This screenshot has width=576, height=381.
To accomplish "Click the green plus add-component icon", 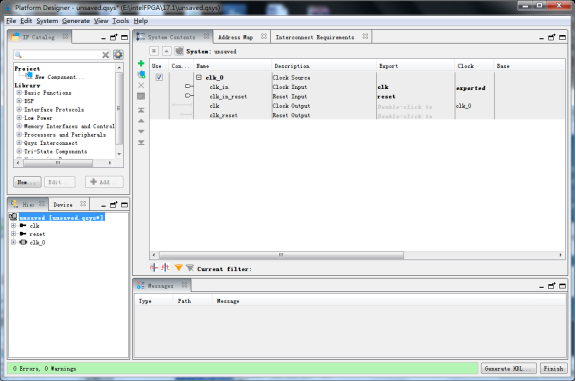I will 141,64.
